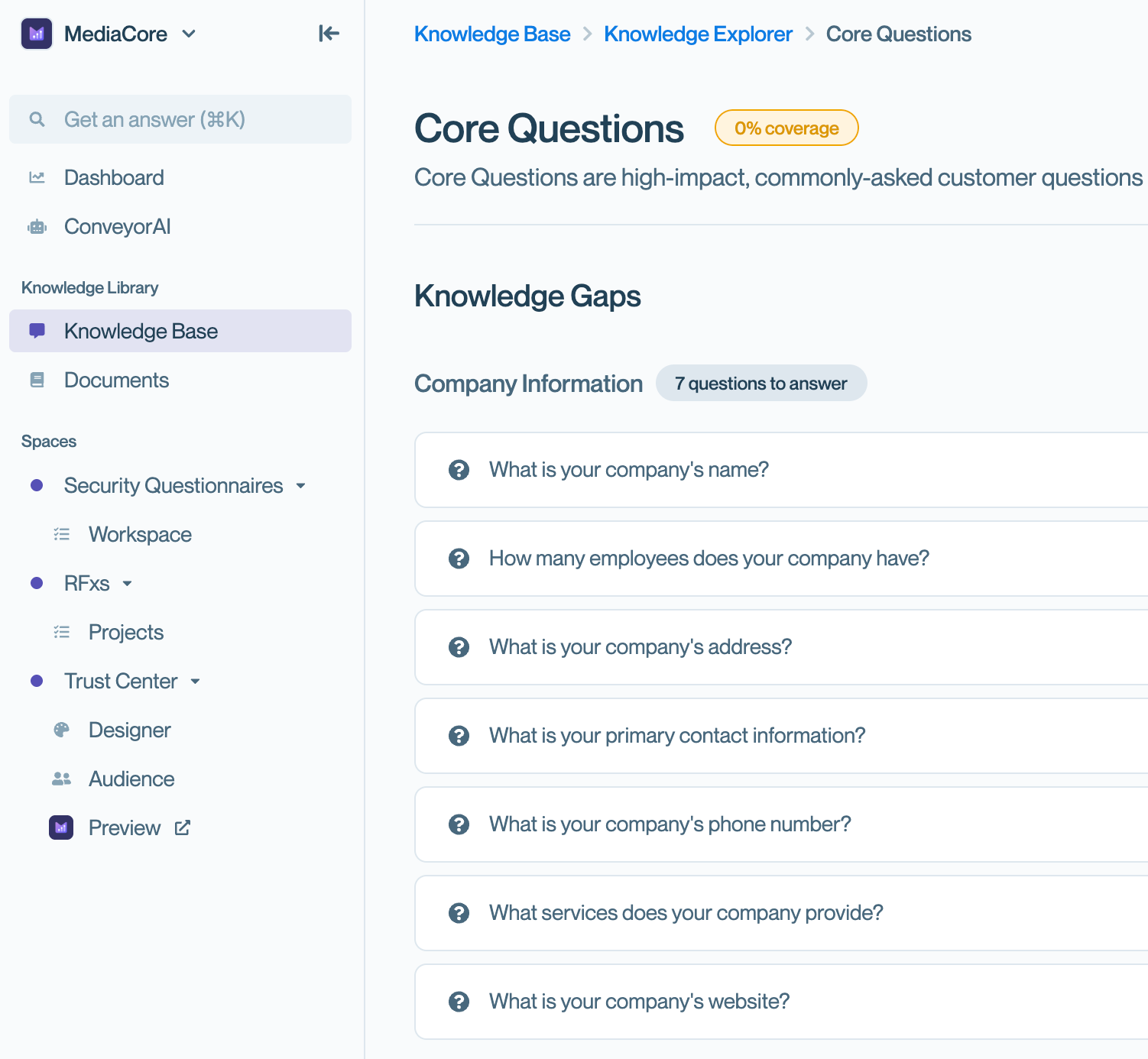This screenshot has height=1059, width=1148.
Task: Click the Get an answer search field
Action: [x=180, y=120]
